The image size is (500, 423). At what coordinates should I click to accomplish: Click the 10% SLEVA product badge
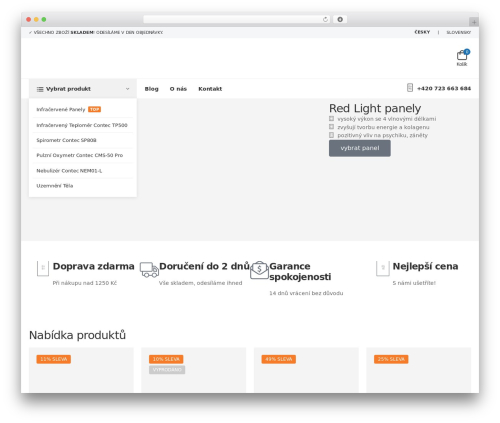[x=166, y=359]
